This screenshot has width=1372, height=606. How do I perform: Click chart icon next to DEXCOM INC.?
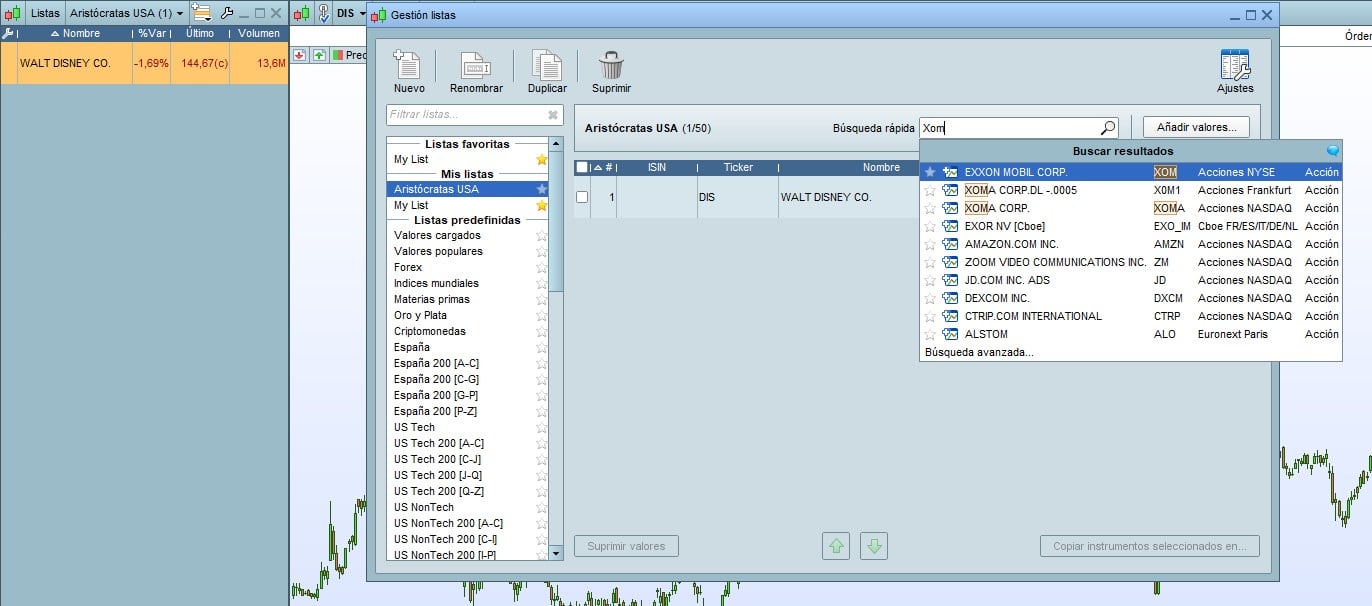coord(950,298)
